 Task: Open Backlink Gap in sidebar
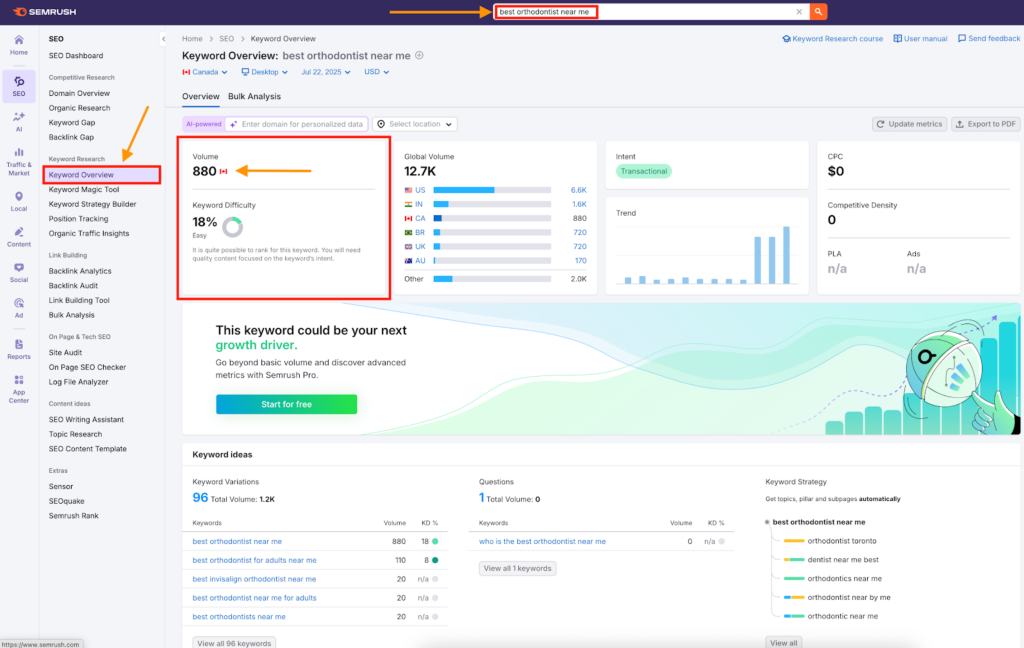pos(71,137)
